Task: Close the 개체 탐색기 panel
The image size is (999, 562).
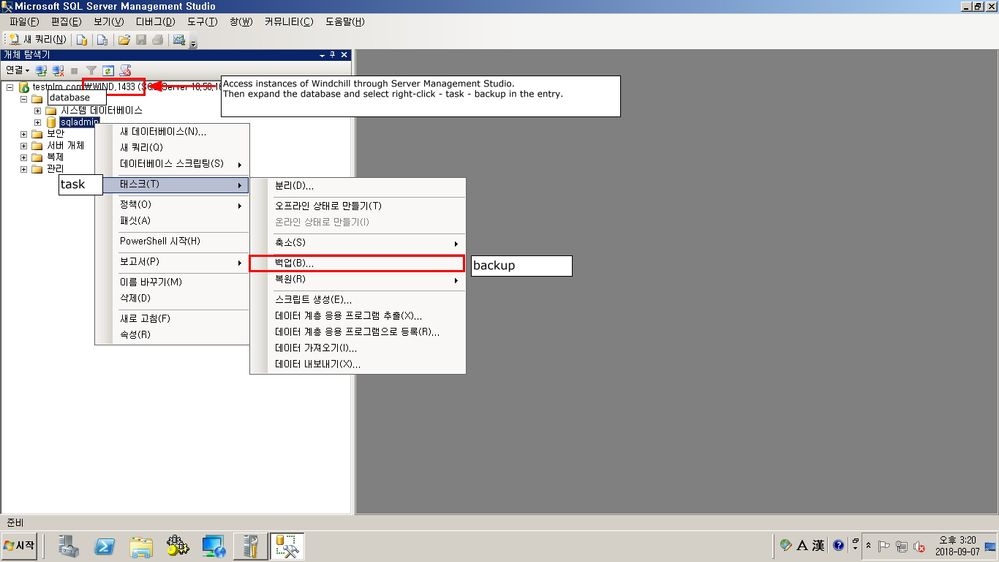Action: coord(344,55)
